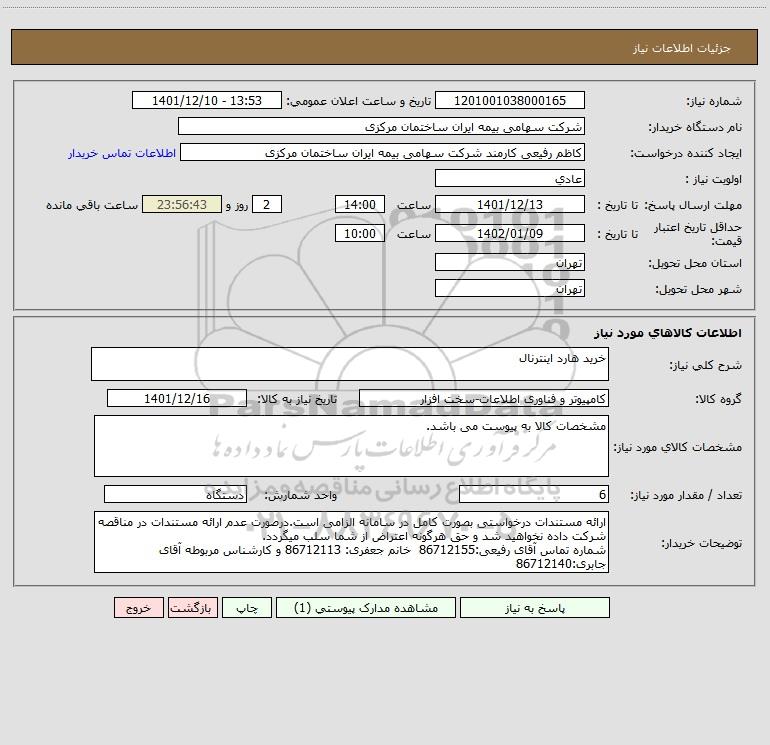Click deadline time field 14:00
The width and height of the screenshot is (770, 745).
pyautogui.click(x=359, y=204)
